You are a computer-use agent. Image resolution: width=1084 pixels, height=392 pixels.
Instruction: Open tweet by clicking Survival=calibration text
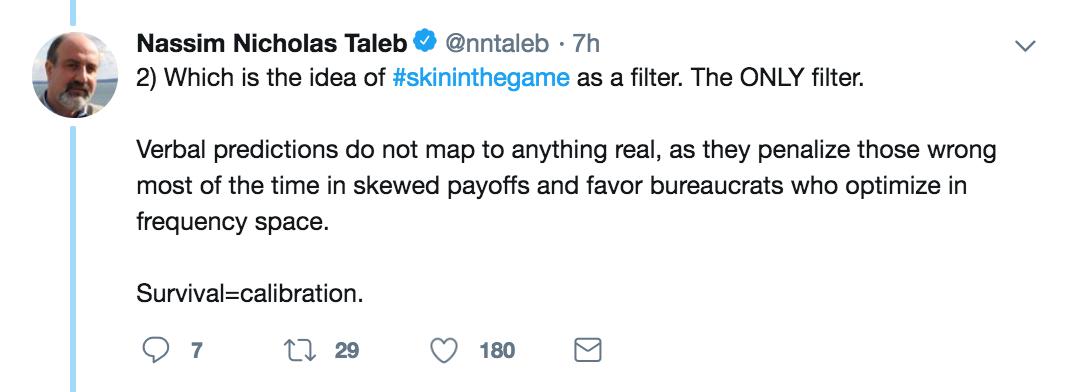tap(250, 294)
